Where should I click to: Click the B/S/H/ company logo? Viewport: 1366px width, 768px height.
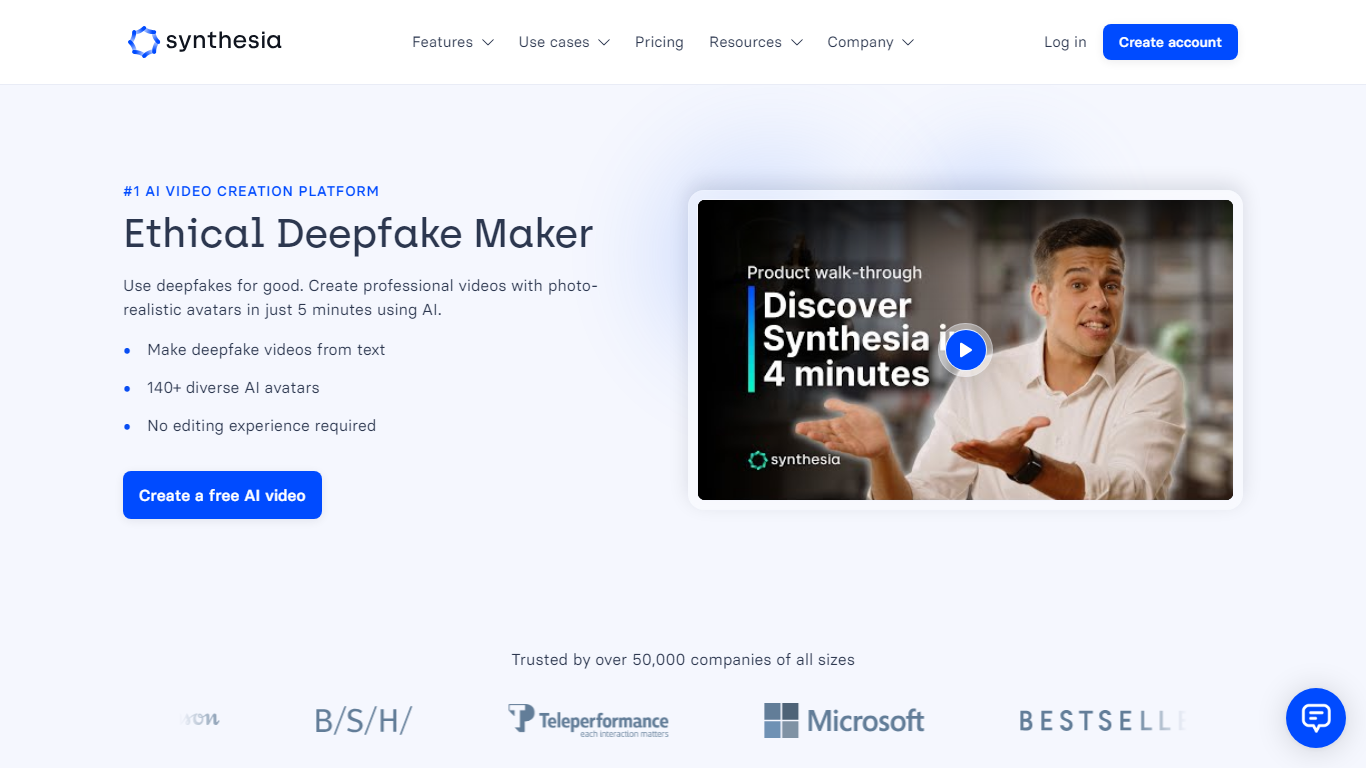[x=363, y=720]
